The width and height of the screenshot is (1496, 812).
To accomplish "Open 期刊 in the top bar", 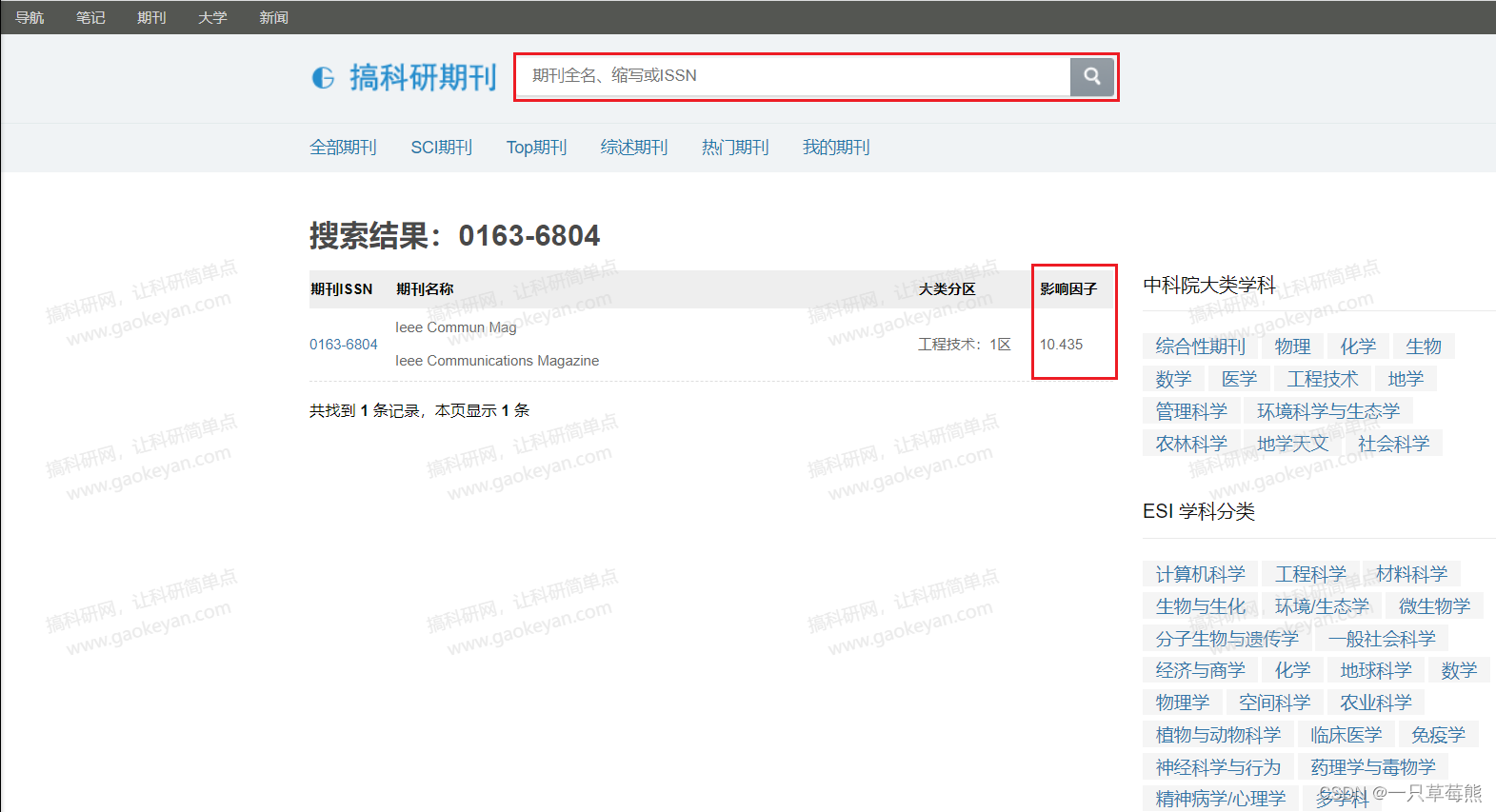I will point(151,17).
